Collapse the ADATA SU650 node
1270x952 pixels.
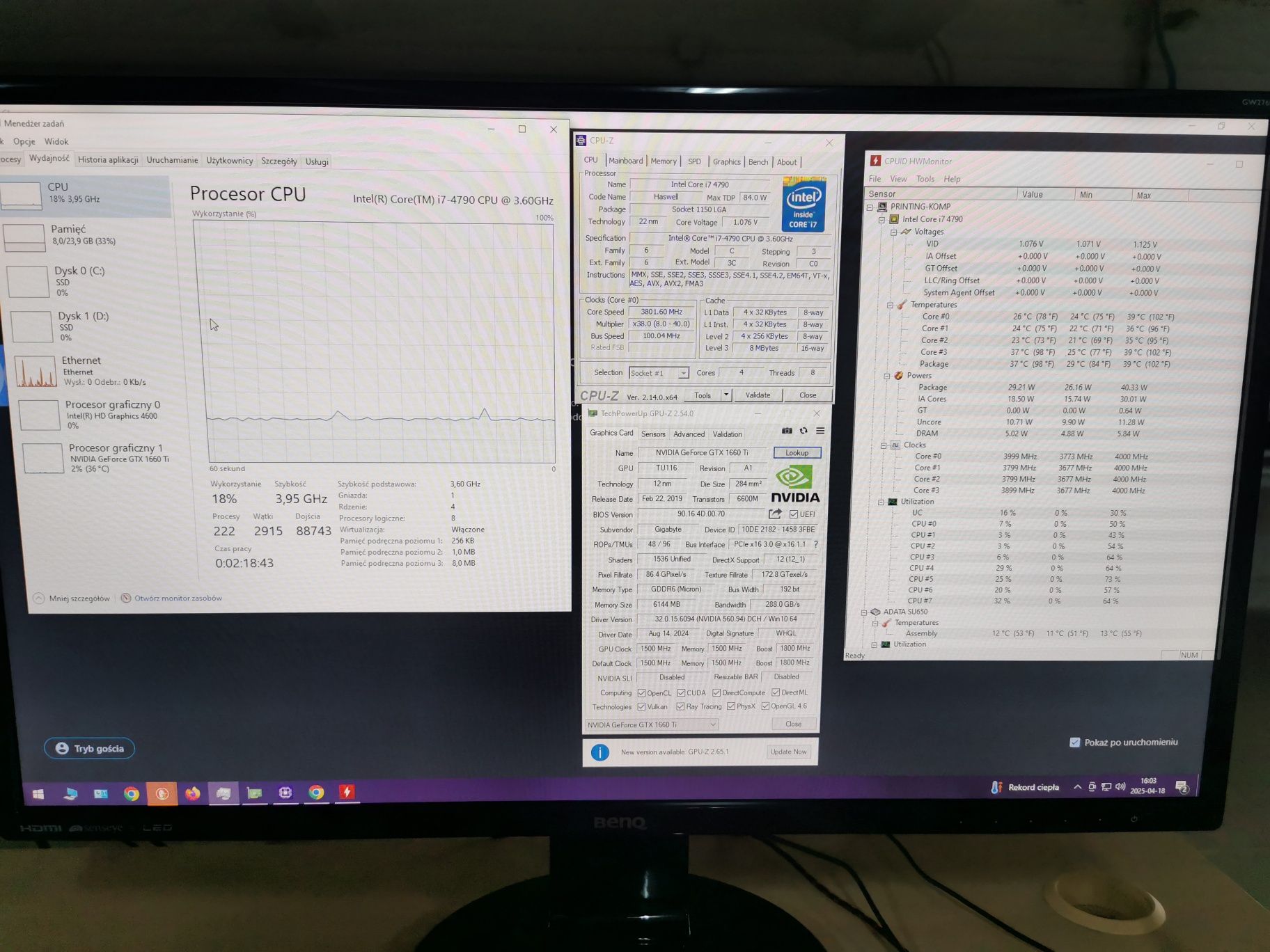[864, 612]
